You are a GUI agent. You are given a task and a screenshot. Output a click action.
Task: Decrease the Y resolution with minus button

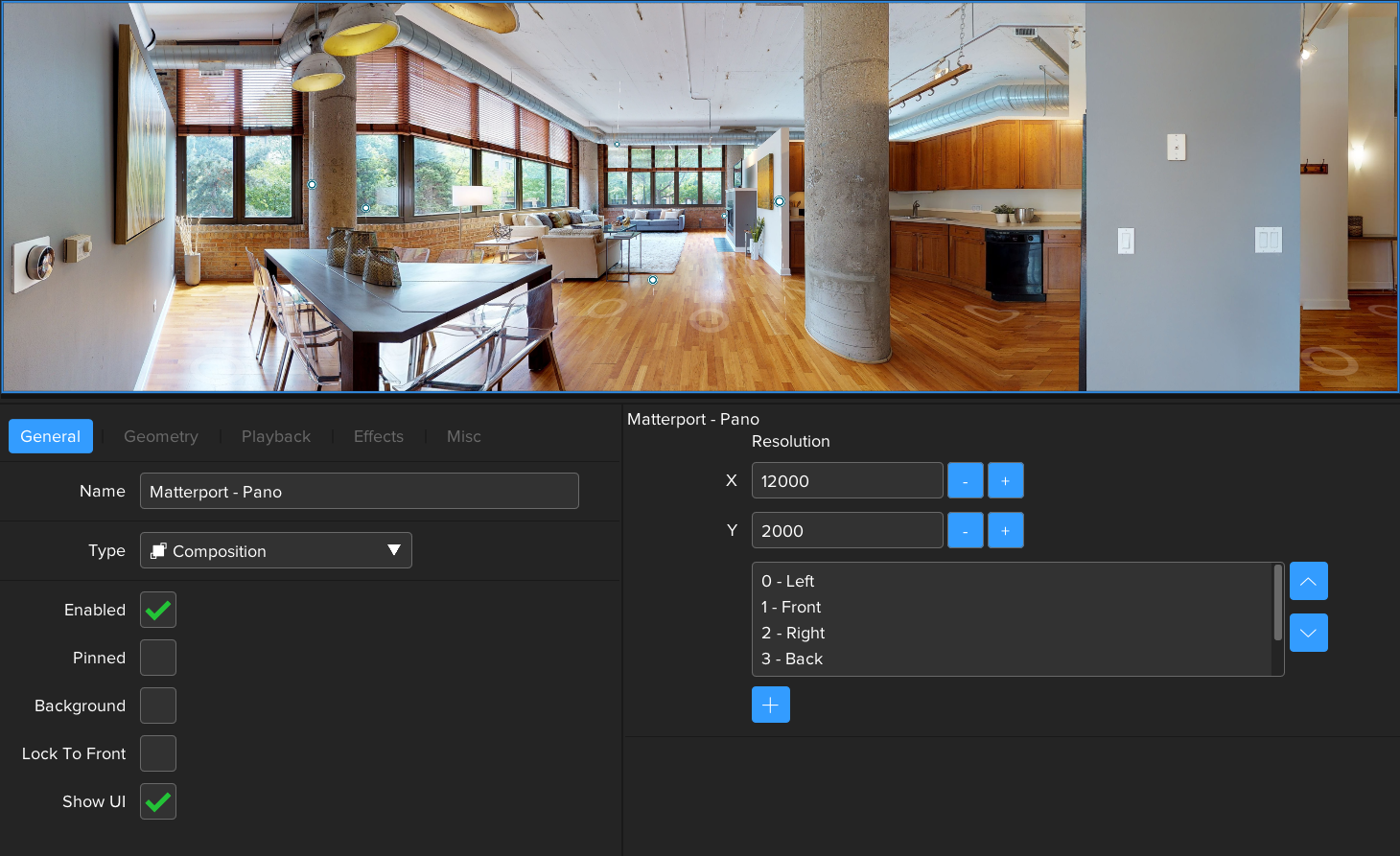click(x=965, y=530)
